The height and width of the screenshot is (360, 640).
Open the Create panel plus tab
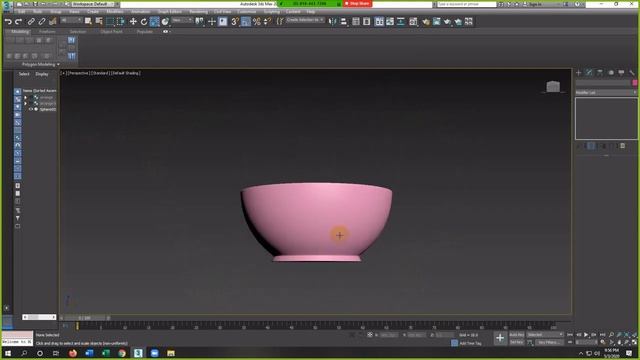coord(578,73)
